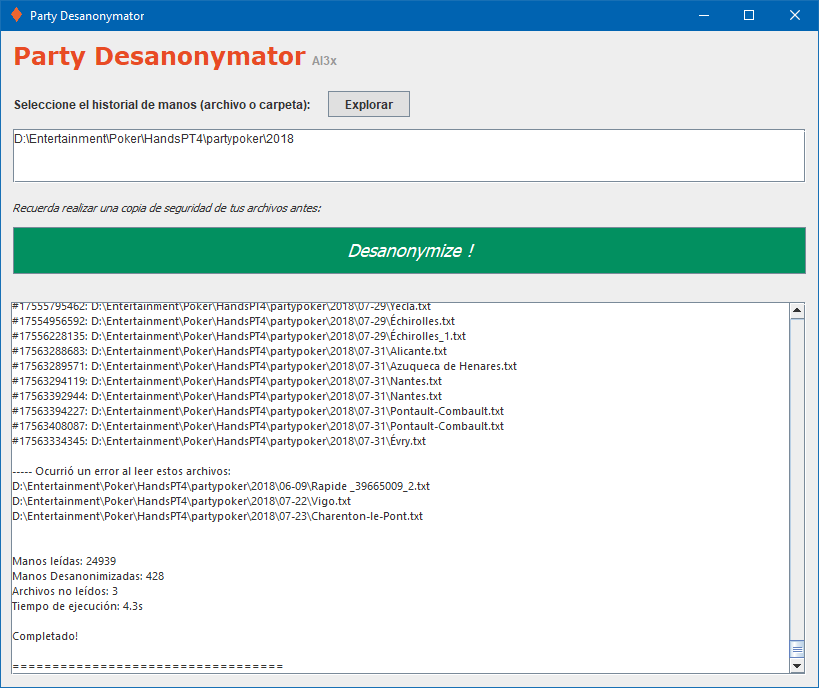819x688 pixels.
Task: Click error file Charenton-le-Pont.txt path
Action: [x=217, y=516]
